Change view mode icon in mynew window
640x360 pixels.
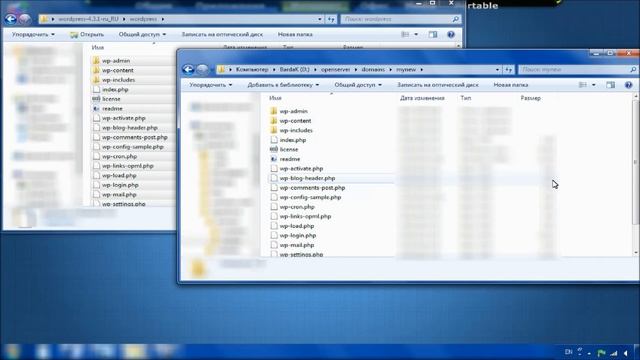[x=583, y=85]
